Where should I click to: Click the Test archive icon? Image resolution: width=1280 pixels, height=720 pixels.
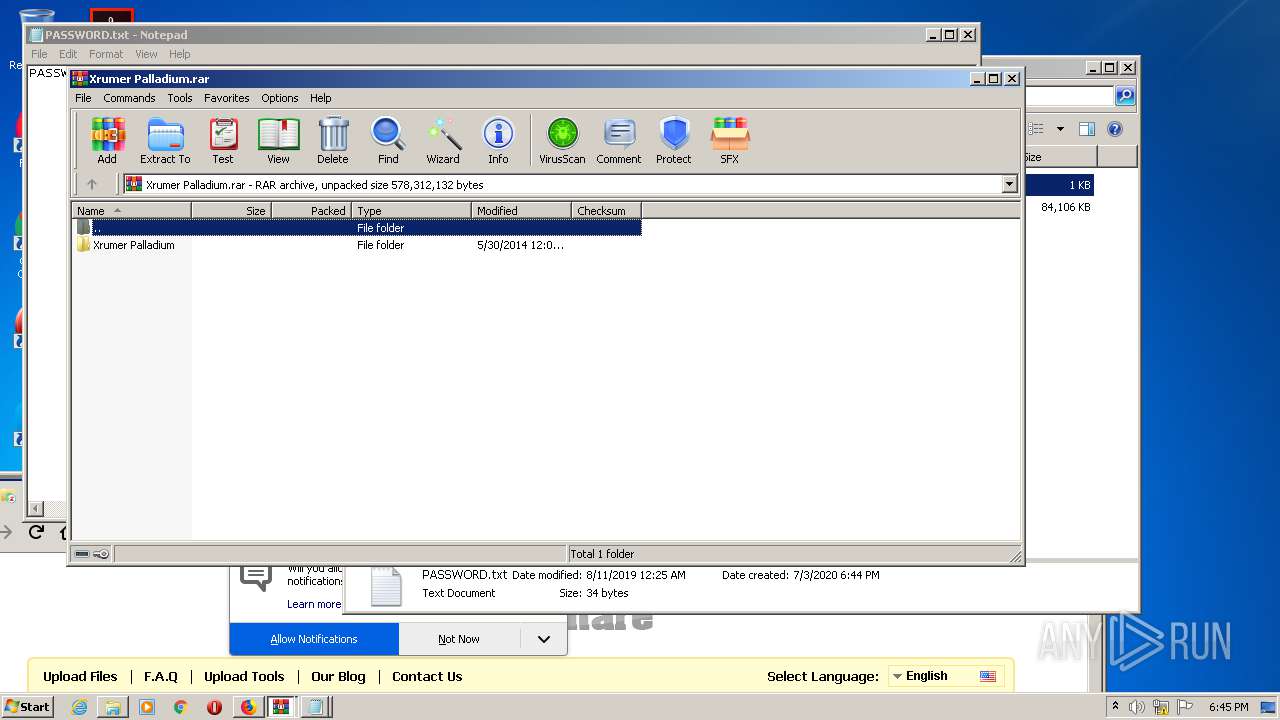click(223, 141)
